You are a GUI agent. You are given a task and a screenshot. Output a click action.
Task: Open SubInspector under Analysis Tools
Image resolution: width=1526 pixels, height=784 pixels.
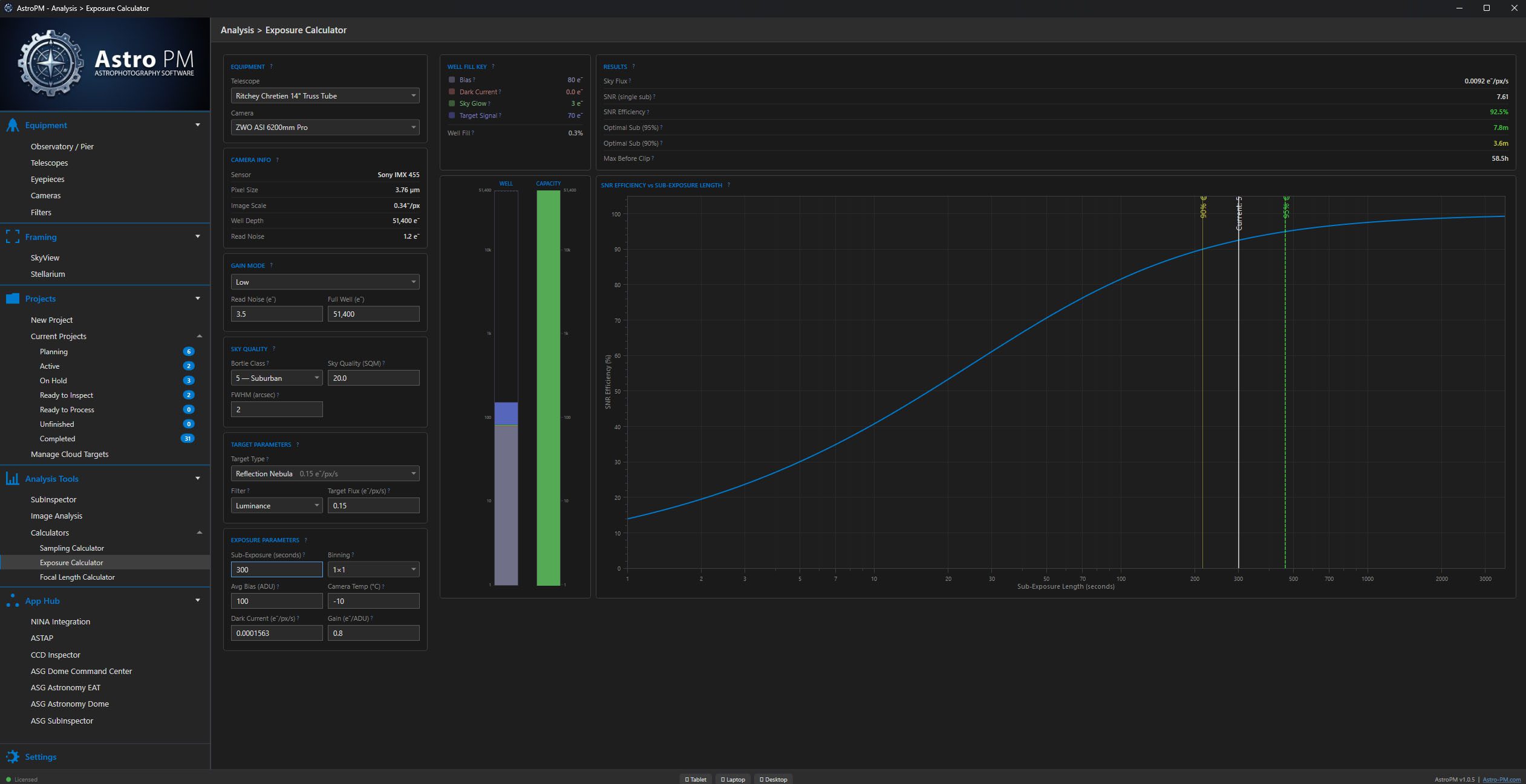(53, 499)
